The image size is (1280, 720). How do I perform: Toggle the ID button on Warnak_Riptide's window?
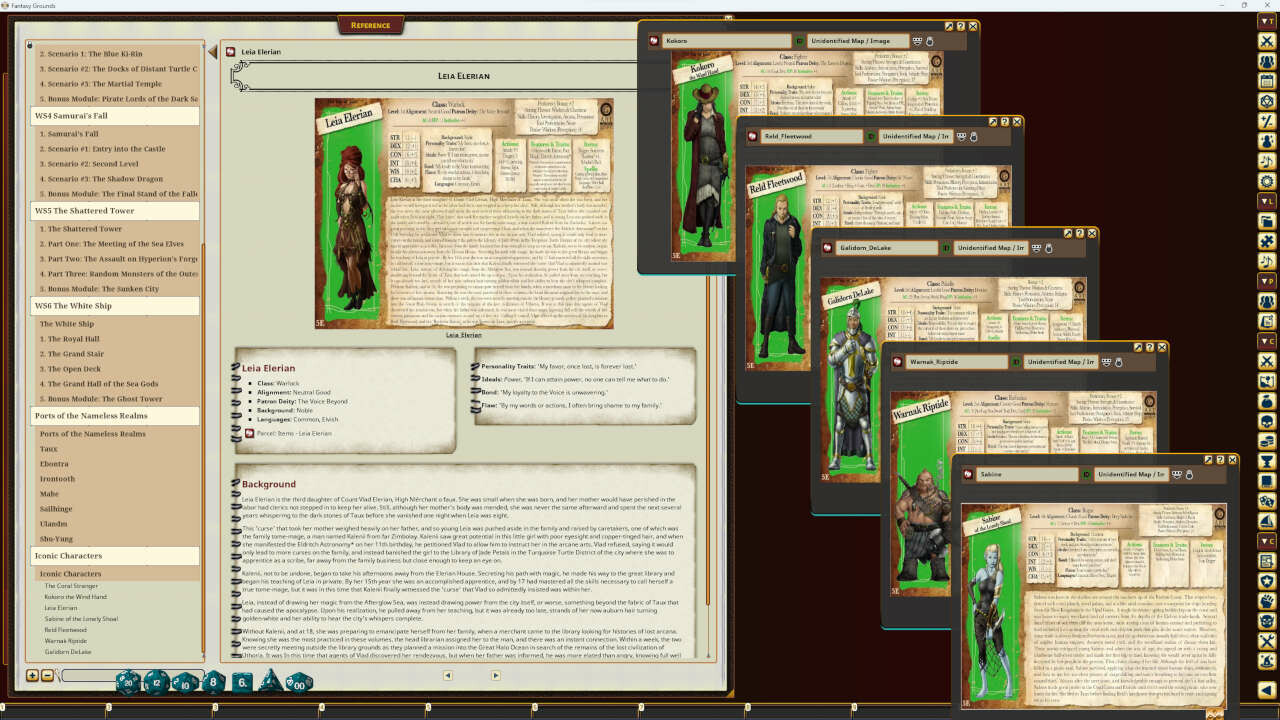point(1014,362)
